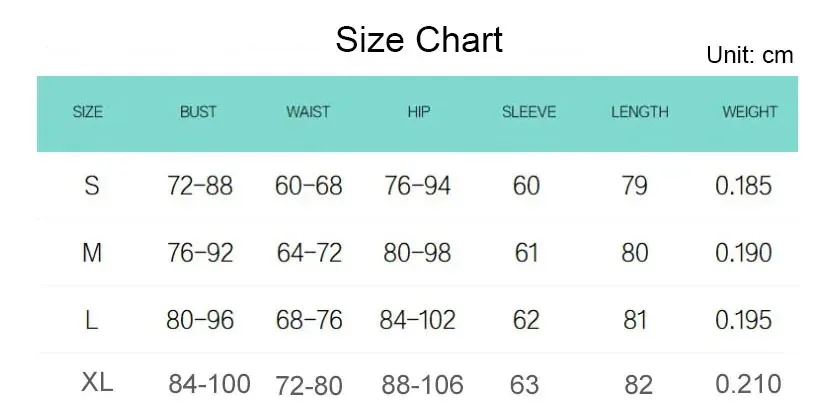Image resolution: width=820 pixels, height=419 pixels.
Task: Select the BUST column header
Action: click(x=198, y=112)
